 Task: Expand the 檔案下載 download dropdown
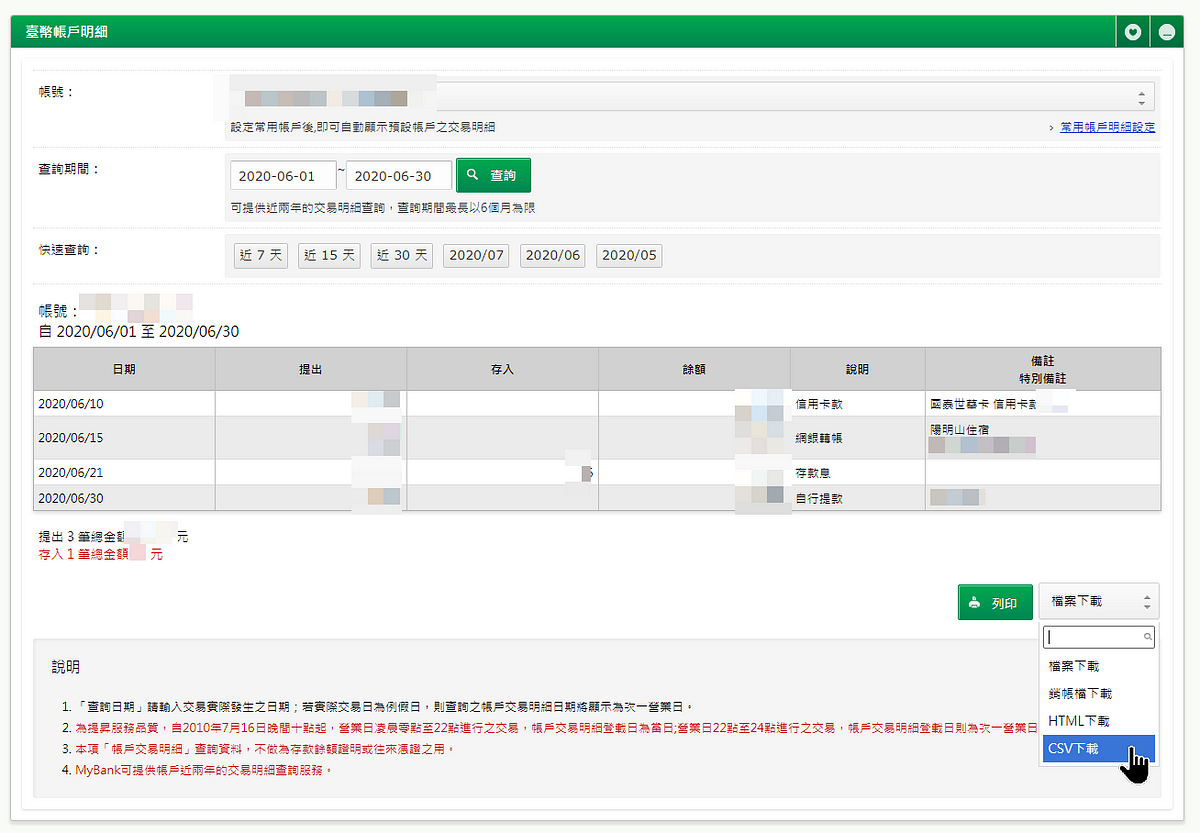point(1098,601)
